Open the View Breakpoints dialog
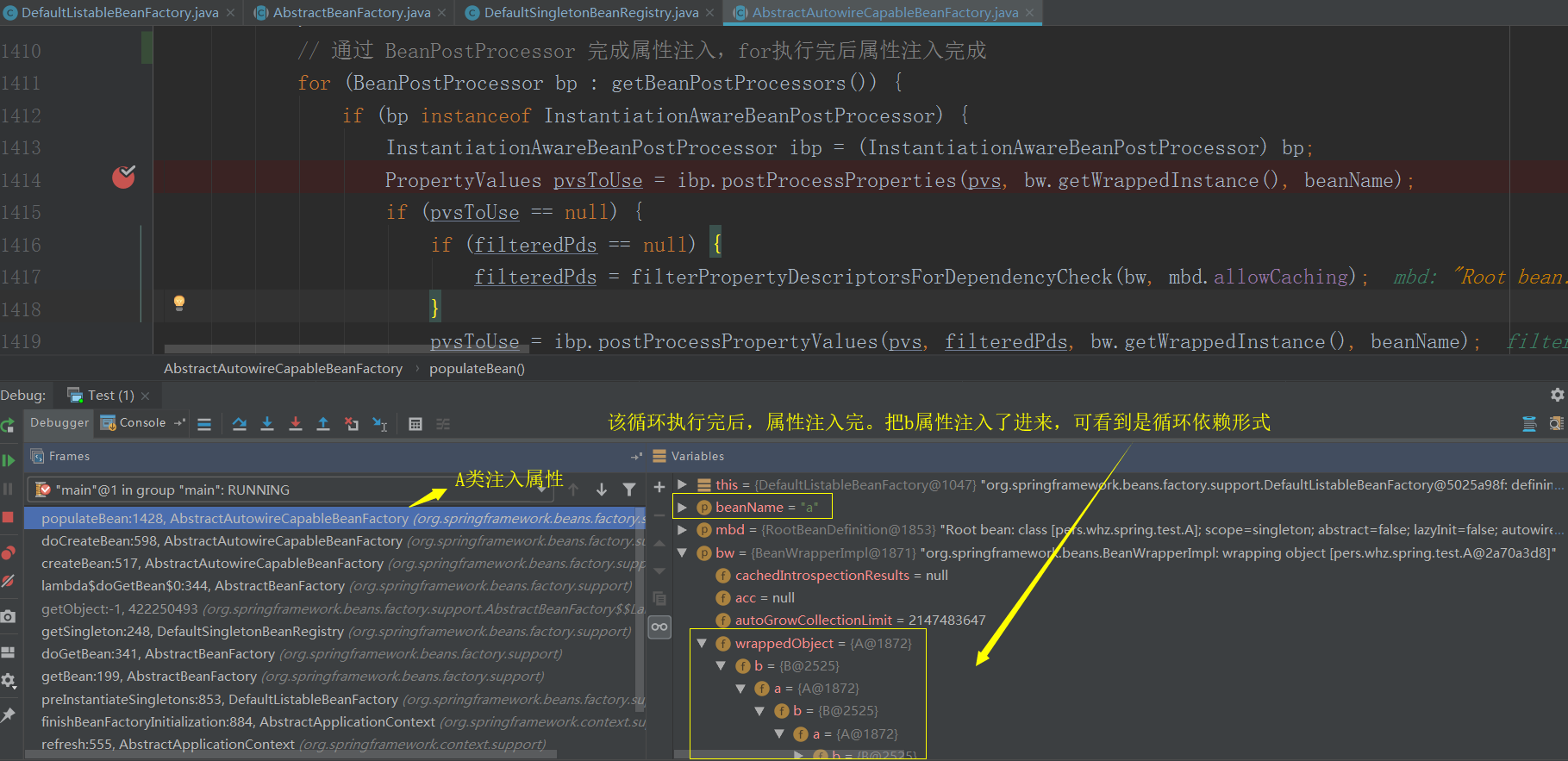 (x=8, y=552)
